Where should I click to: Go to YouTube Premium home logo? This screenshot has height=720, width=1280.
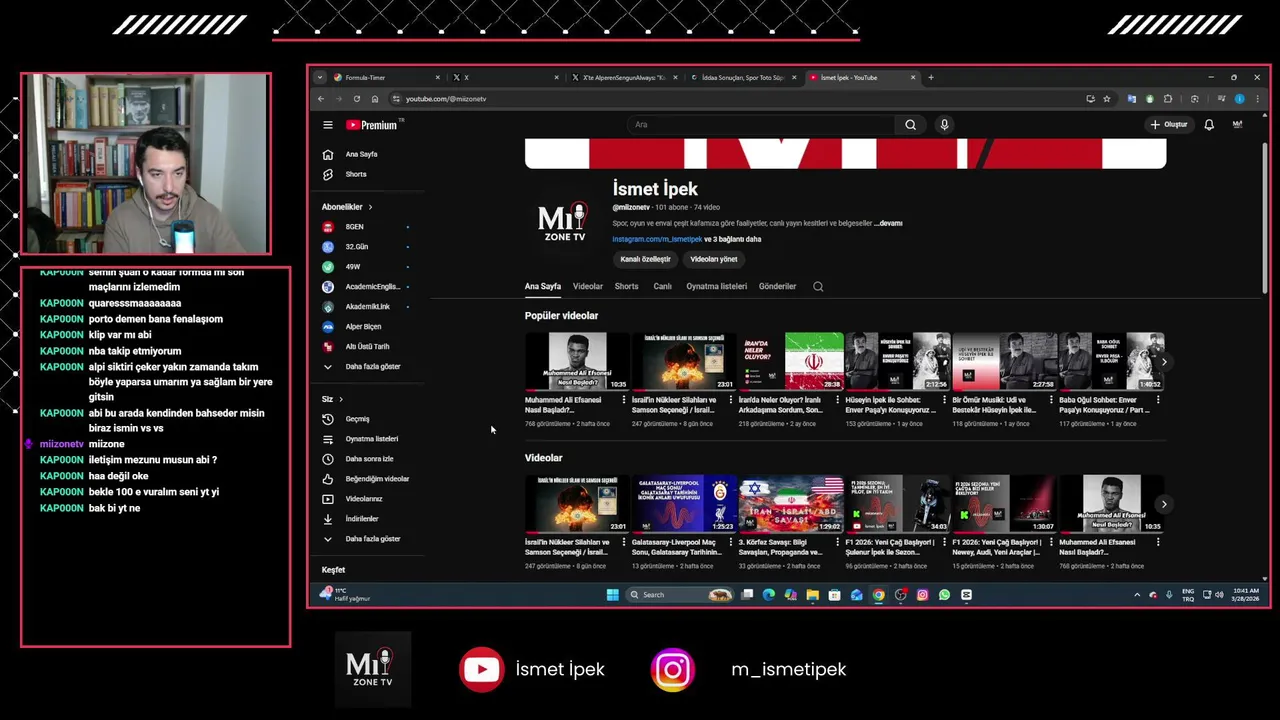click(372, 125)
